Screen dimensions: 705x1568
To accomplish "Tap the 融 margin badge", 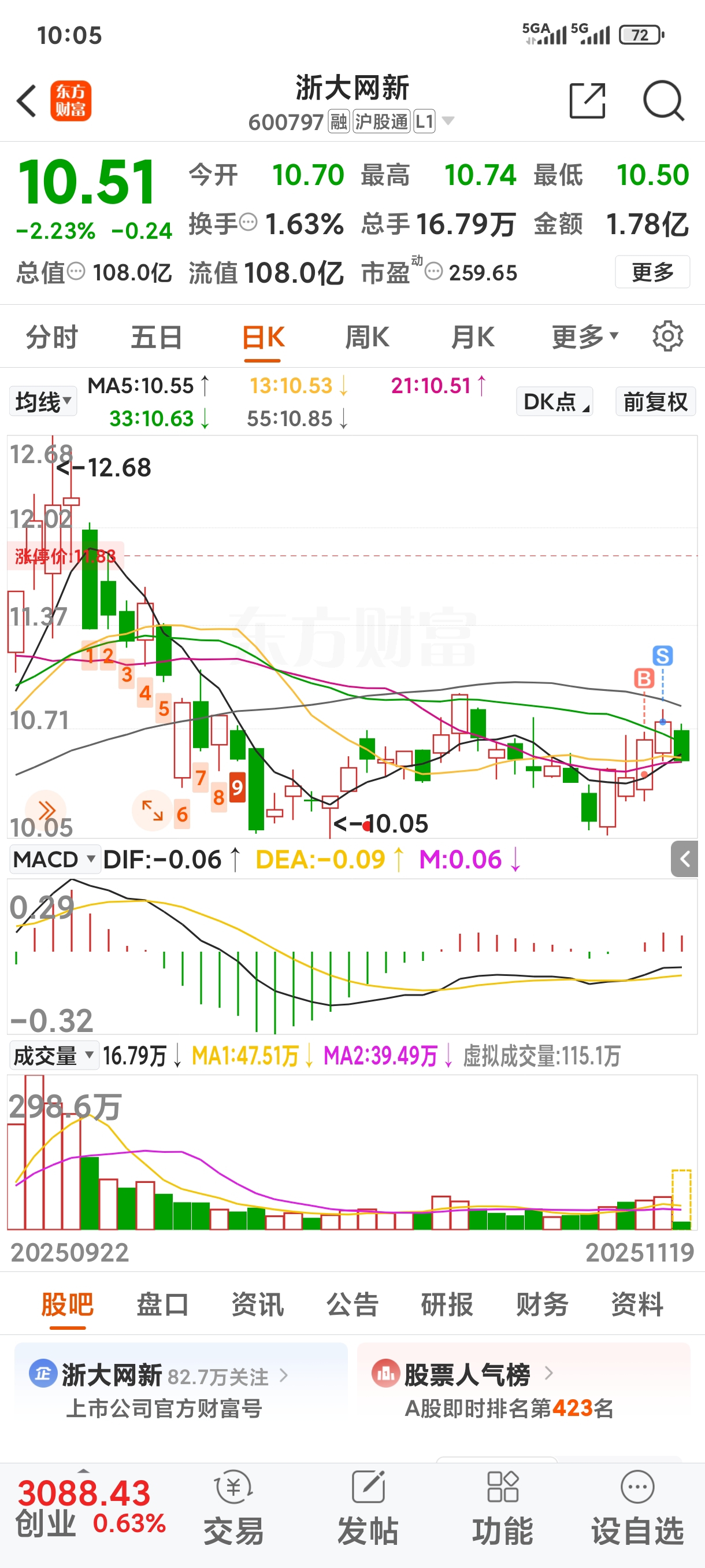I will (339, 122).
